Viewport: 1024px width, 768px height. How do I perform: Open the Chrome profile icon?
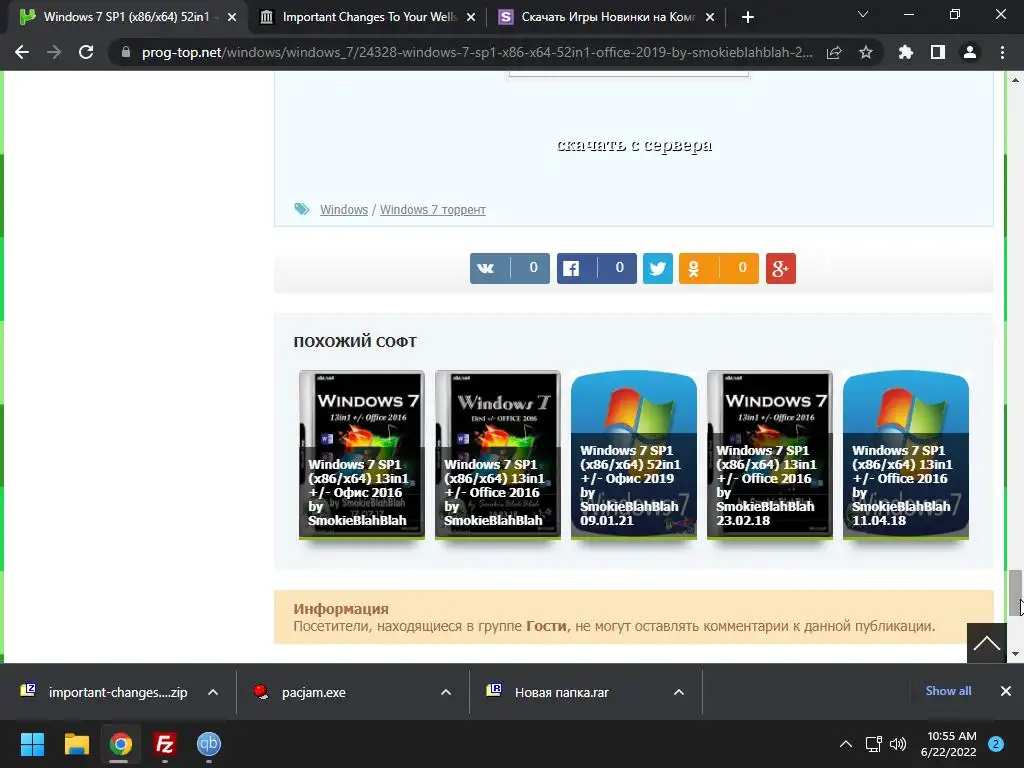970,52
